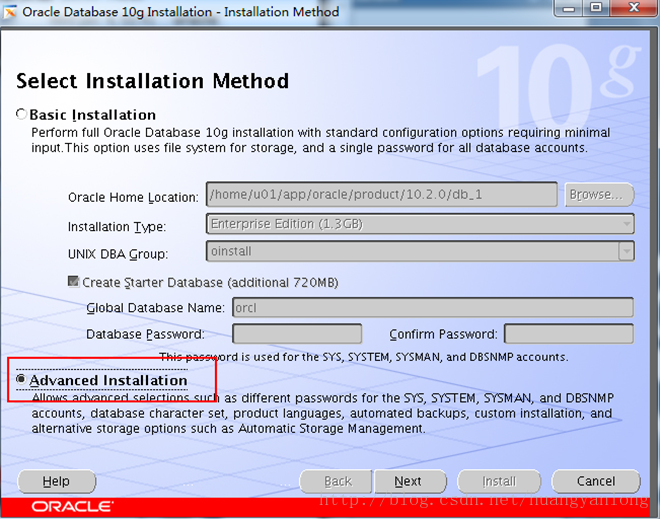The width and height of the screenshot is (660, 519).
Task: Click the Browse button
Action: pos(599,194)
